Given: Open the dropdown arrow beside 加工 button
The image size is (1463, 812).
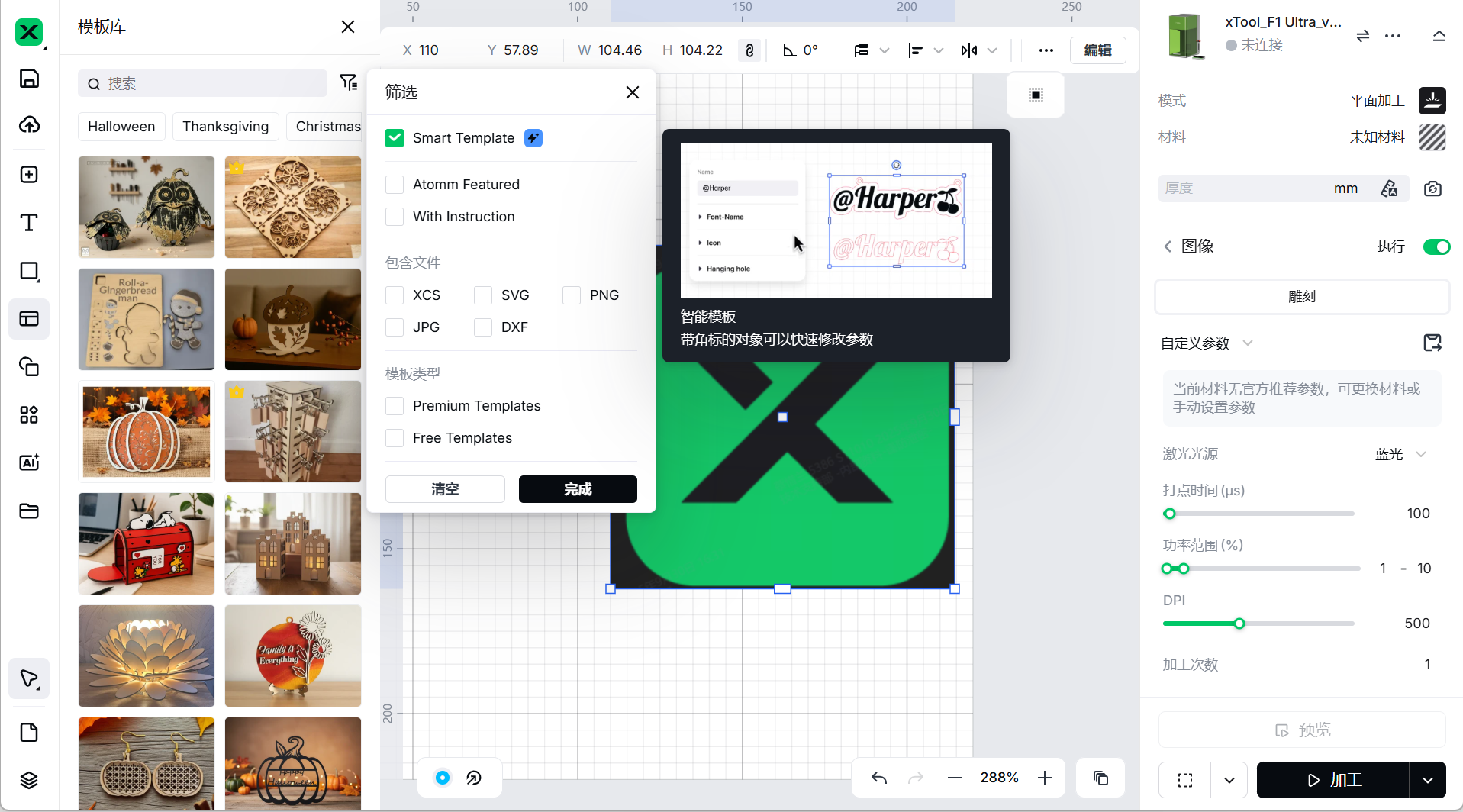Looking at the screenshot, I should coord(1427,780).
